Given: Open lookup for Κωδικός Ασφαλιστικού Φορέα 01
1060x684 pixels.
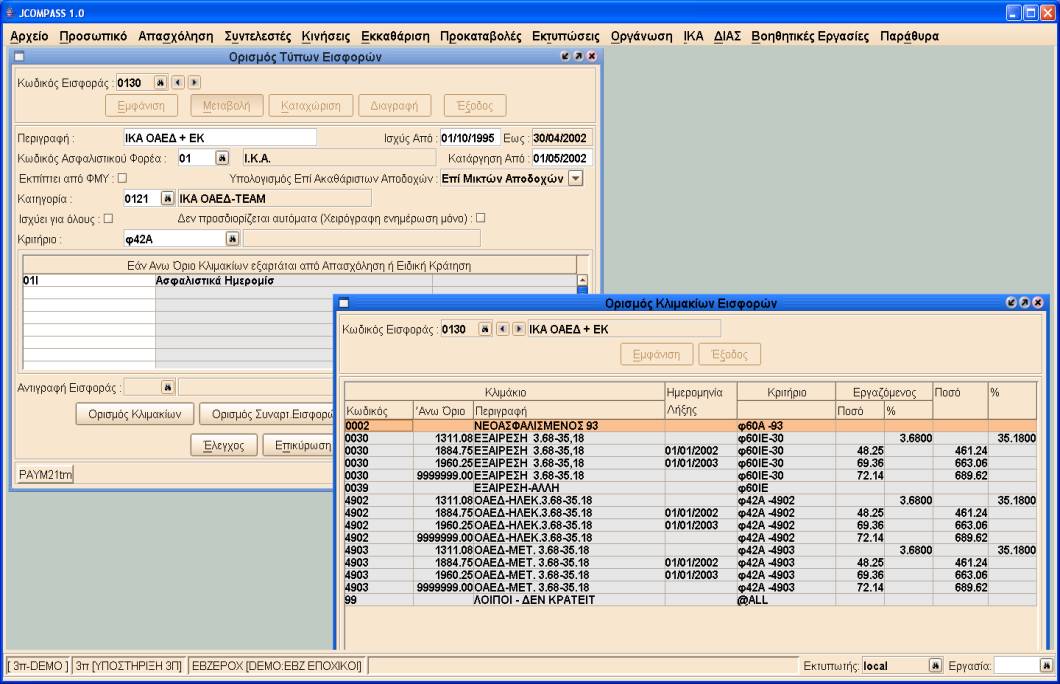Looking at the screenshot, I should coord(222,158).
